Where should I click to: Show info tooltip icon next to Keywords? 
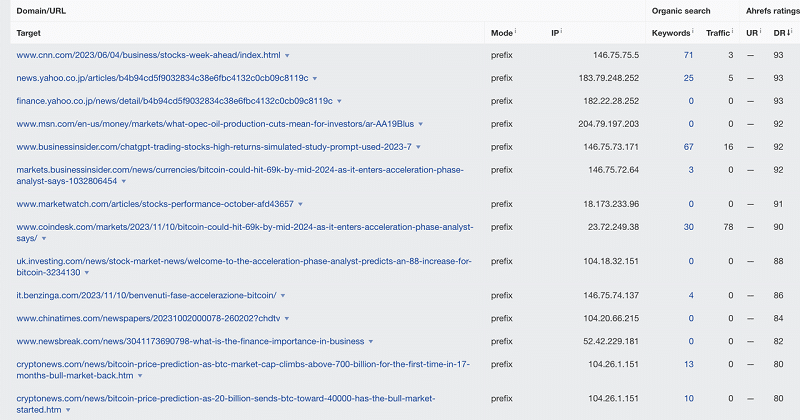(x=692, y=31)
